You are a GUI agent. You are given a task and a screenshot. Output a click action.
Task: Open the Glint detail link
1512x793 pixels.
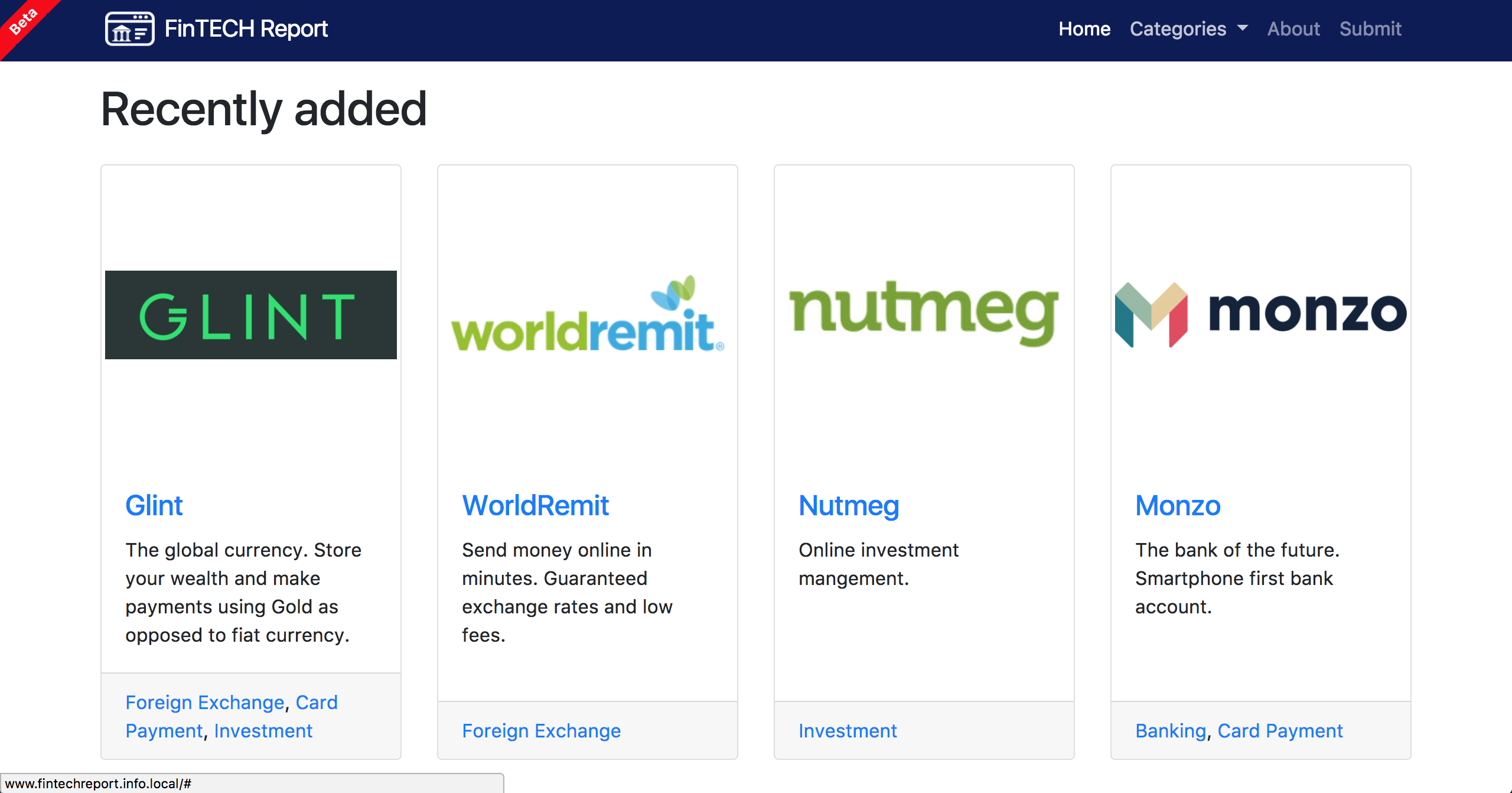click(x=154, y=505)
